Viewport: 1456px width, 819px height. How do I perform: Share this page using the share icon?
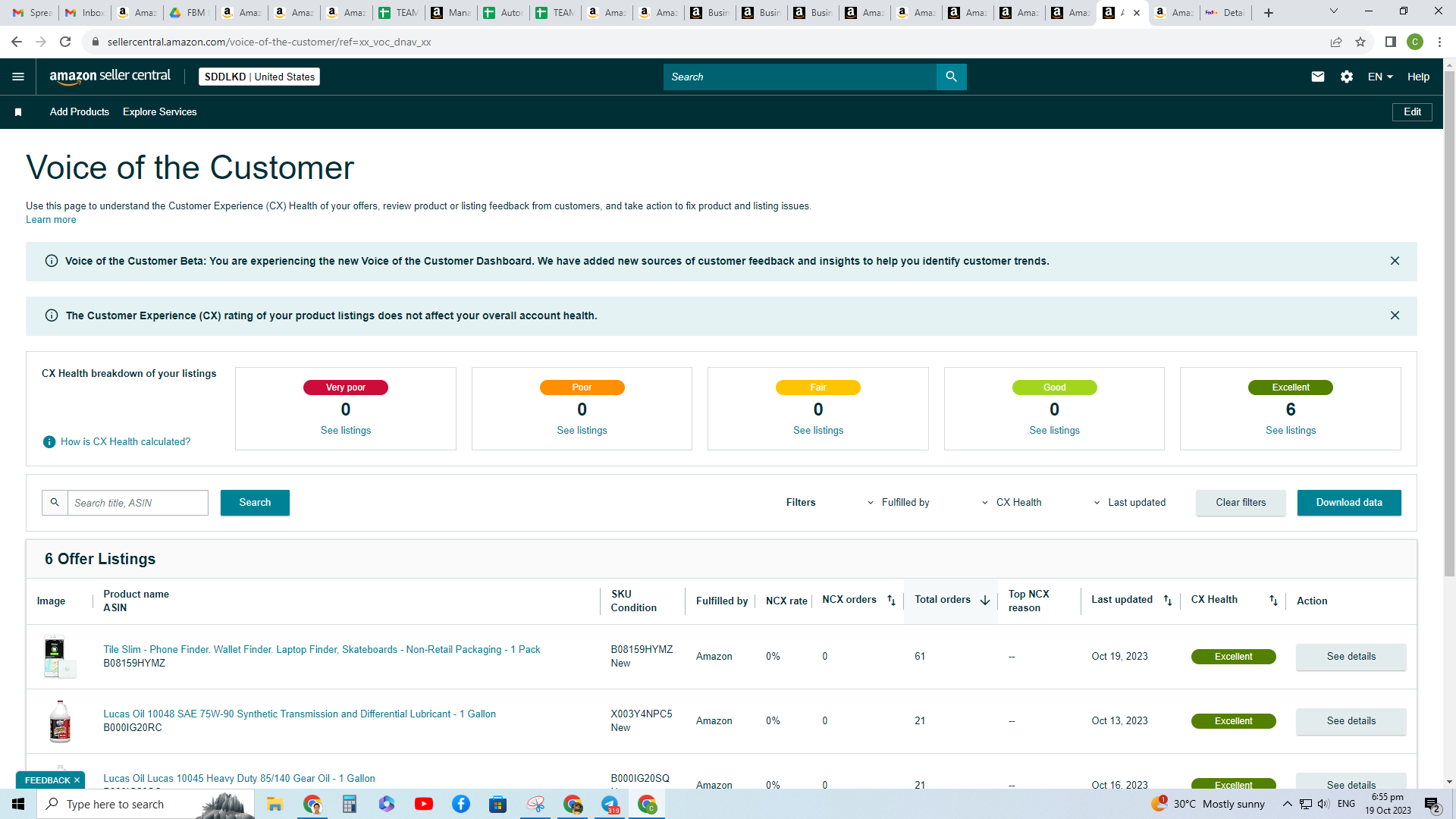coord(1336,42)
